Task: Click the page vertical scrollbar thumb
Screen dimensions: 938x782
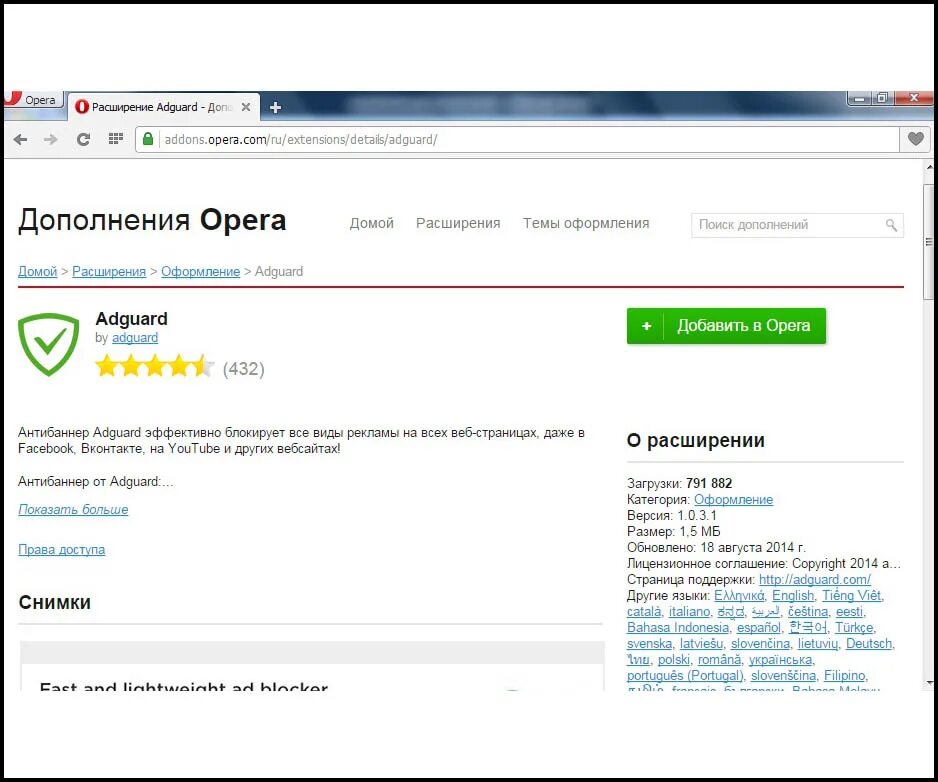Action: point(928,242)
